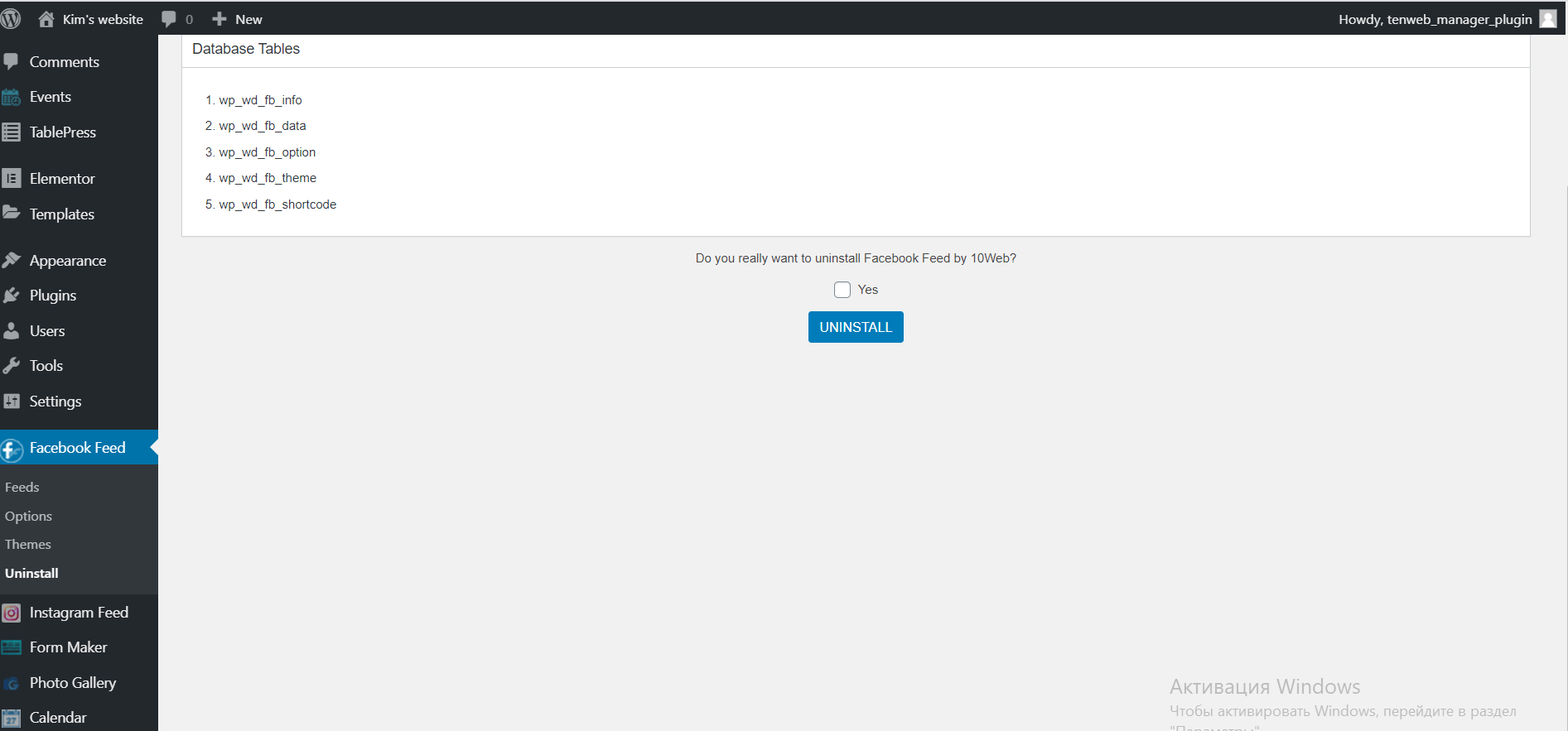Screen dimensions: 1568x731
Task: Click the Instagram Feed camera icon
Action: point(12,613)
